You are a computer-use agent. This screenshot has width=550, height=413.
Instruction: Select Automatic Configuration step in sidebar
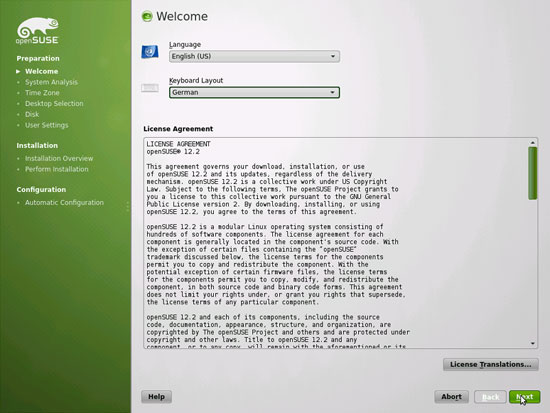(64, 203)
